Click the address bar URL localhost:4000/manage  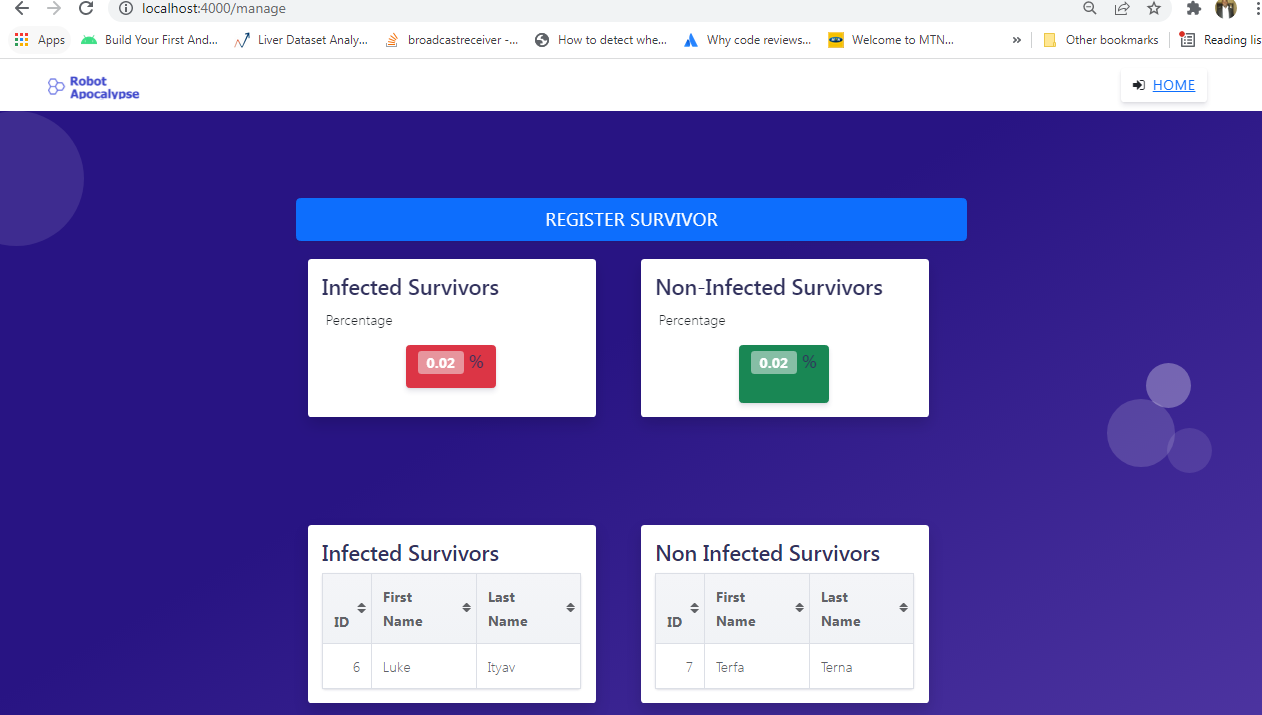pyautogui.click(x=214, y=8)
